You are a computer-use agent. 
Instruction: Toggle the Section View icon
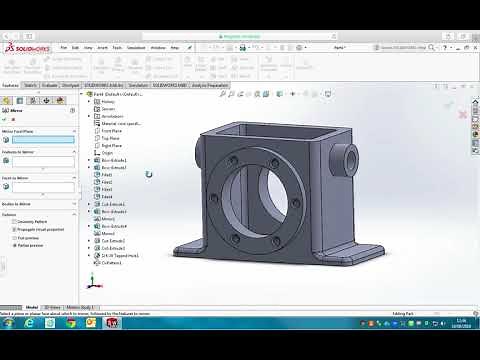(249, 94)
